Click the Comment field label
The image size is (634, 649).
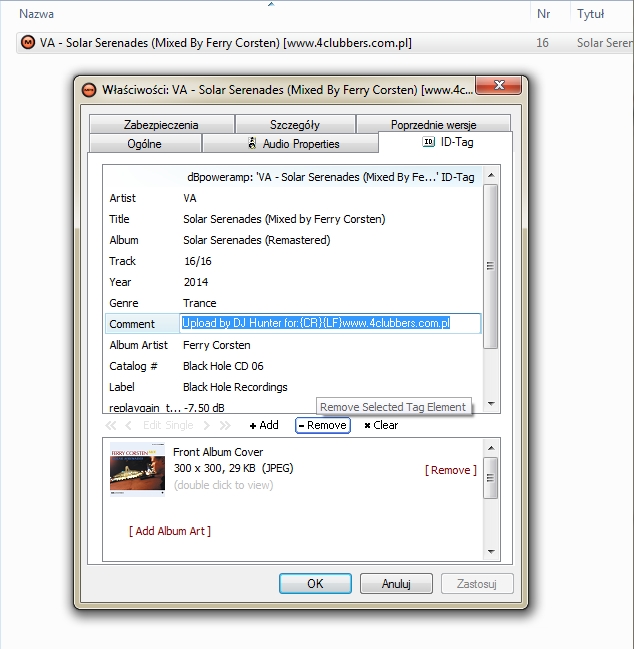(132, 324)
